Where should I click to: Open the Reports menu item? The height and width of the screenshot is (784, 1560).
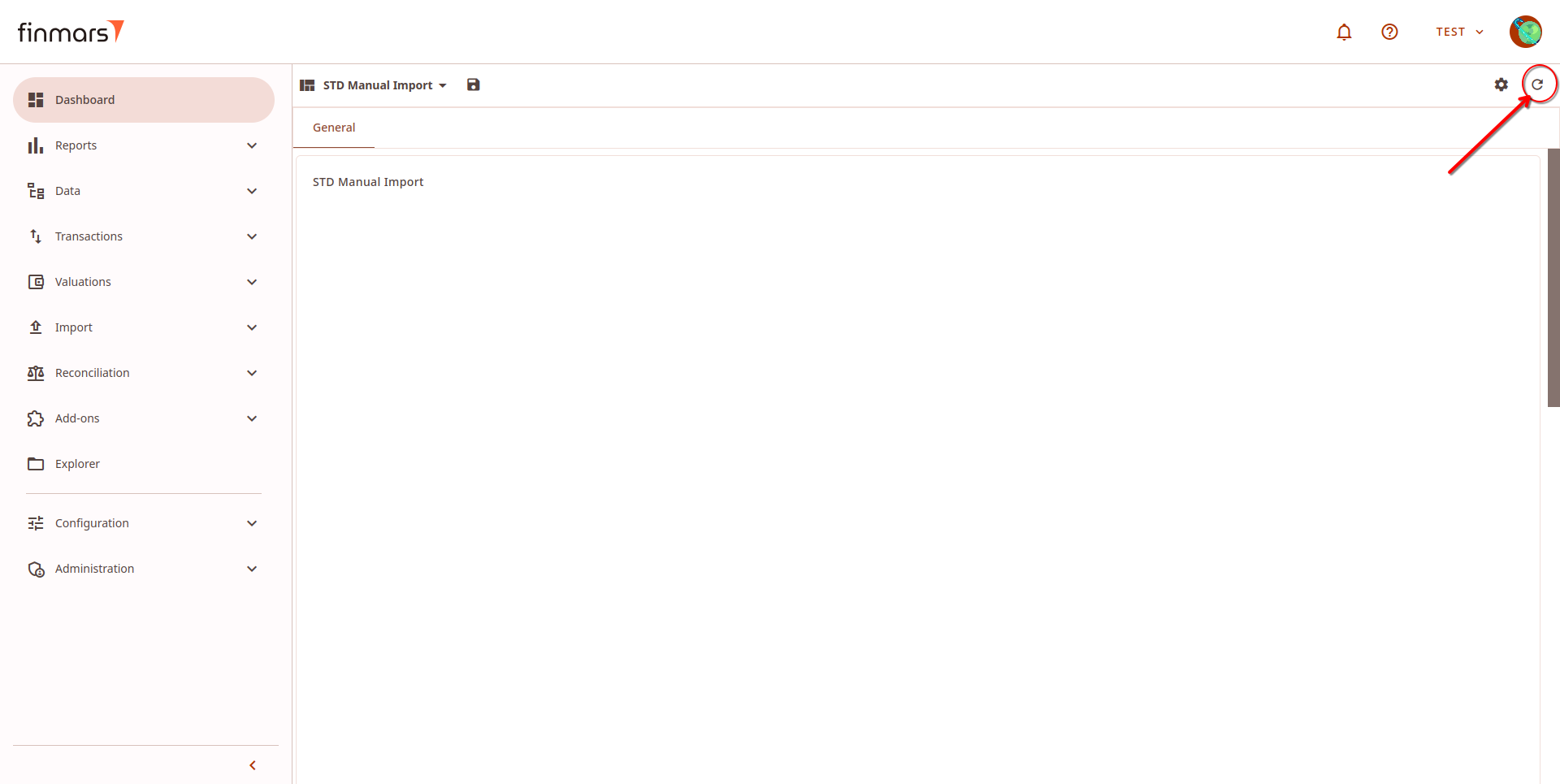pyautogui.click(x=144, y=145)
